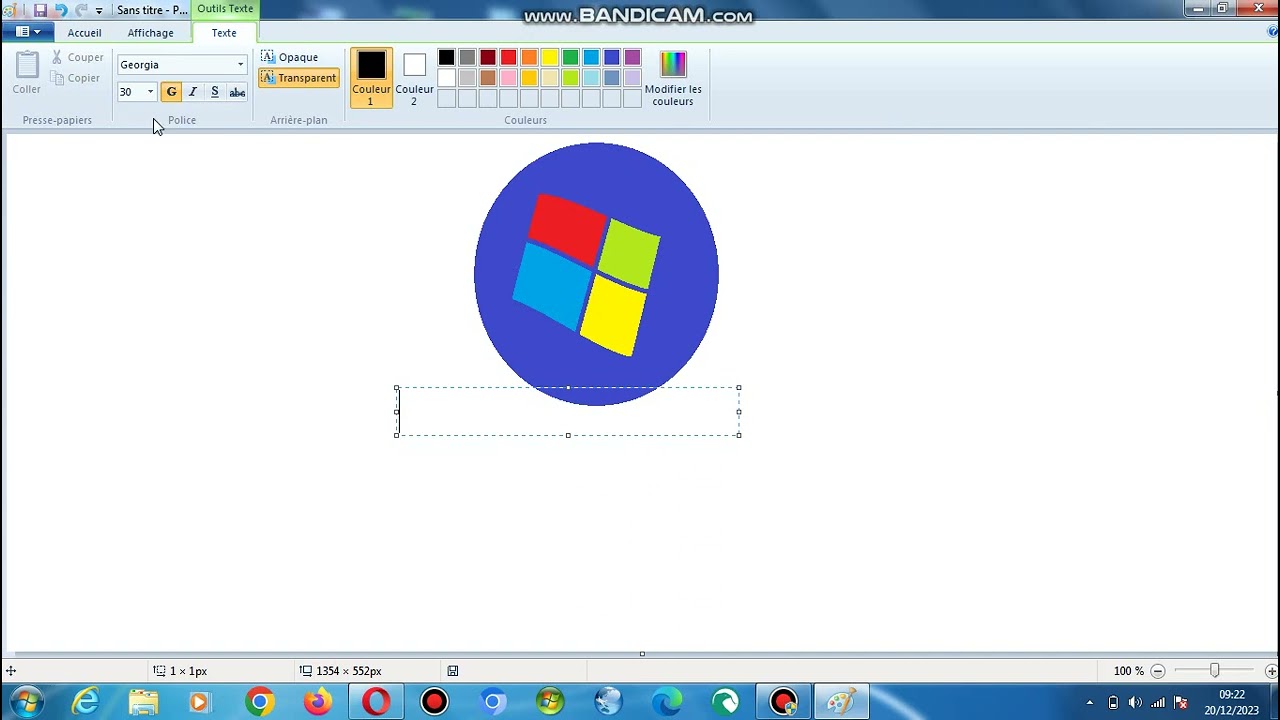Open Microsoft Edge from taskbar
Screen dimensions: 1280x720
pyautogui.click(x=666, y=702)
